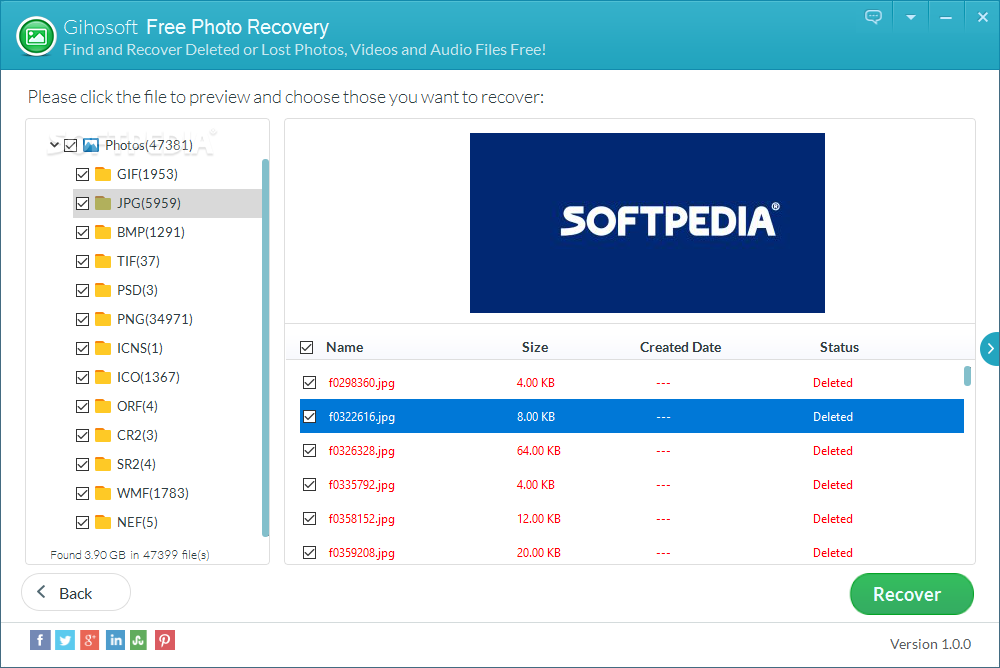The width and height of the screenshot is (1000, 668).
Task: Uncheck file f0322616.jpg checkbox
Action: (x=309, y=417)
